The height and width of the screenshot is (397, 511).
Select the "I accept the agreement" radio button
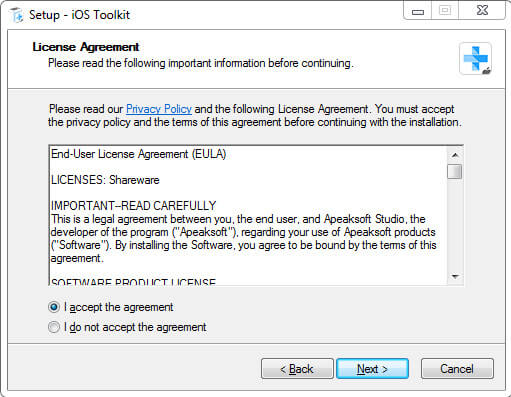(x=54, y=307)
